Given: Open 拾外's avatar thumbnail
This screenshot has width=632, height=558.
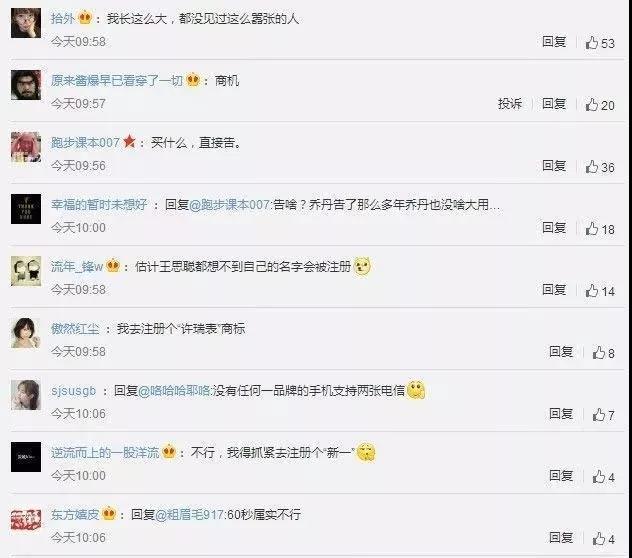Looking at the screenshot, I should click(26, 23).
